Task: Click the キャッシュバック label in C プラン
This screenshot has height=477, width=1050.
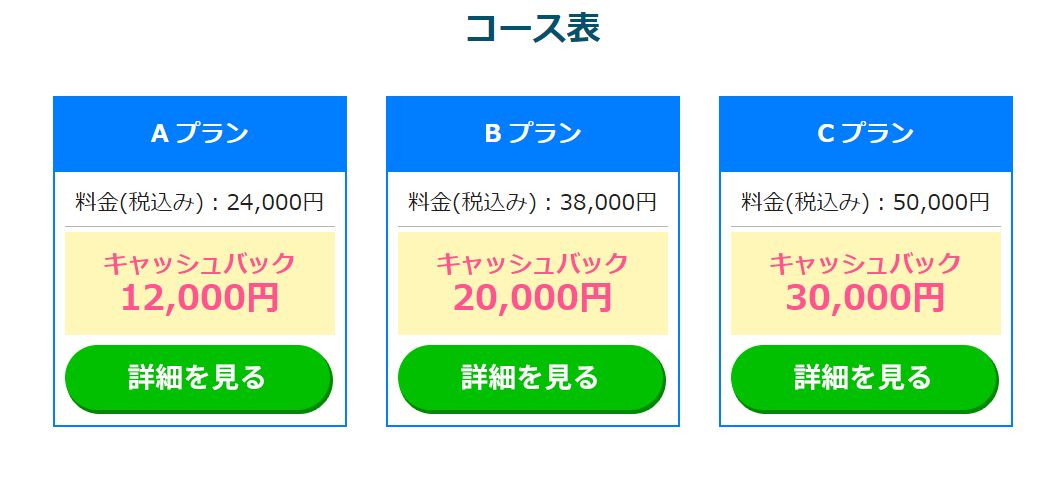Action: pyautogui.click(x=865, y=263)
